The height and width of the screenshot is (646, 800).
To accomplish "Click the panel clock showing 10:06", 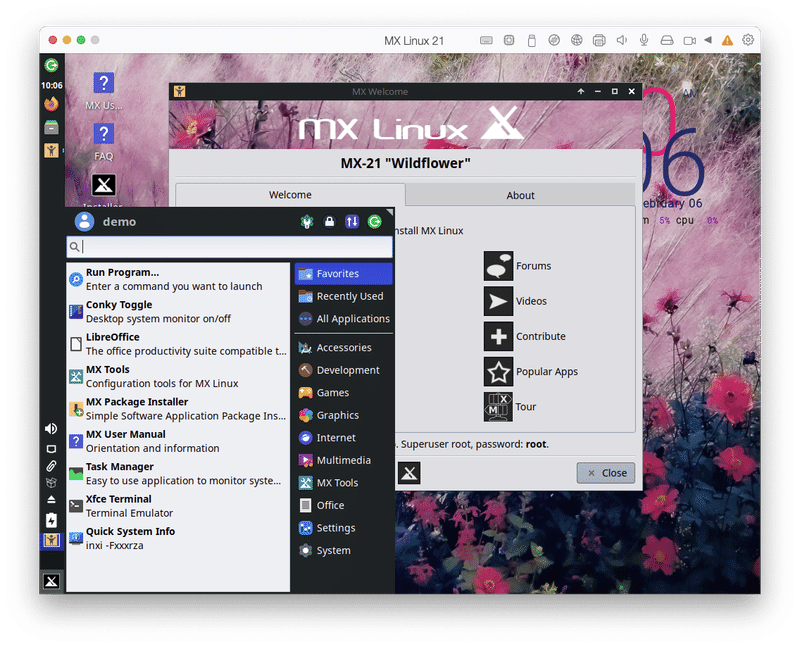I will click(52, 85).
